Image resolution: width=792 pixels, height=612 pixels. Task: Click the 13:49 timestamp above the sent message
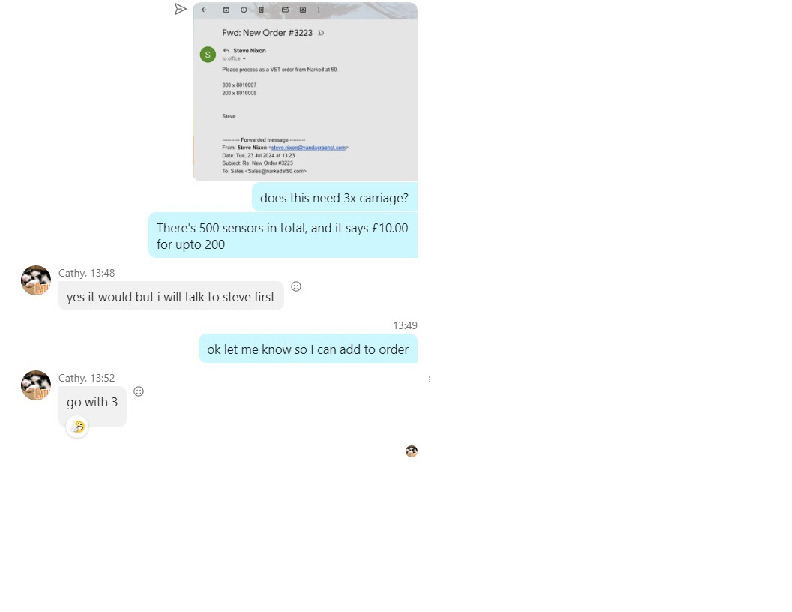(x=405, y=325)
